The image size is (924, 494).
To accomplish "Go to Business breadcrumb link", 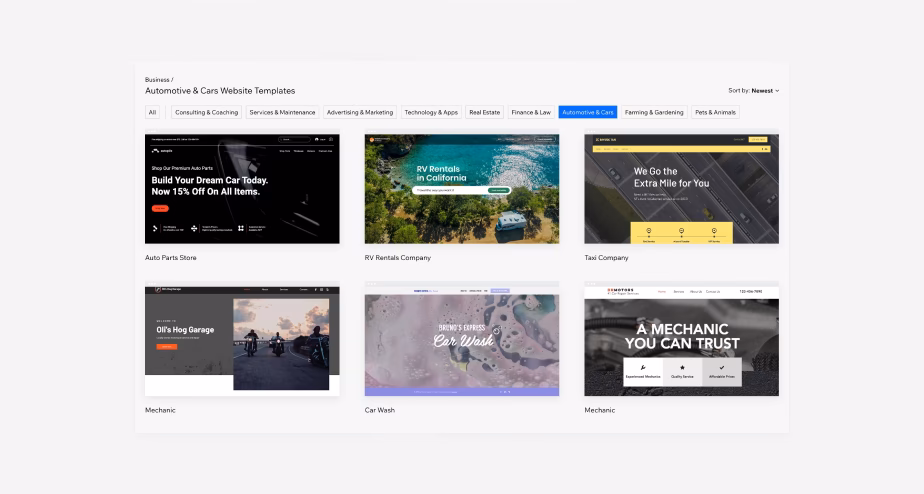I will pos(157,80).
